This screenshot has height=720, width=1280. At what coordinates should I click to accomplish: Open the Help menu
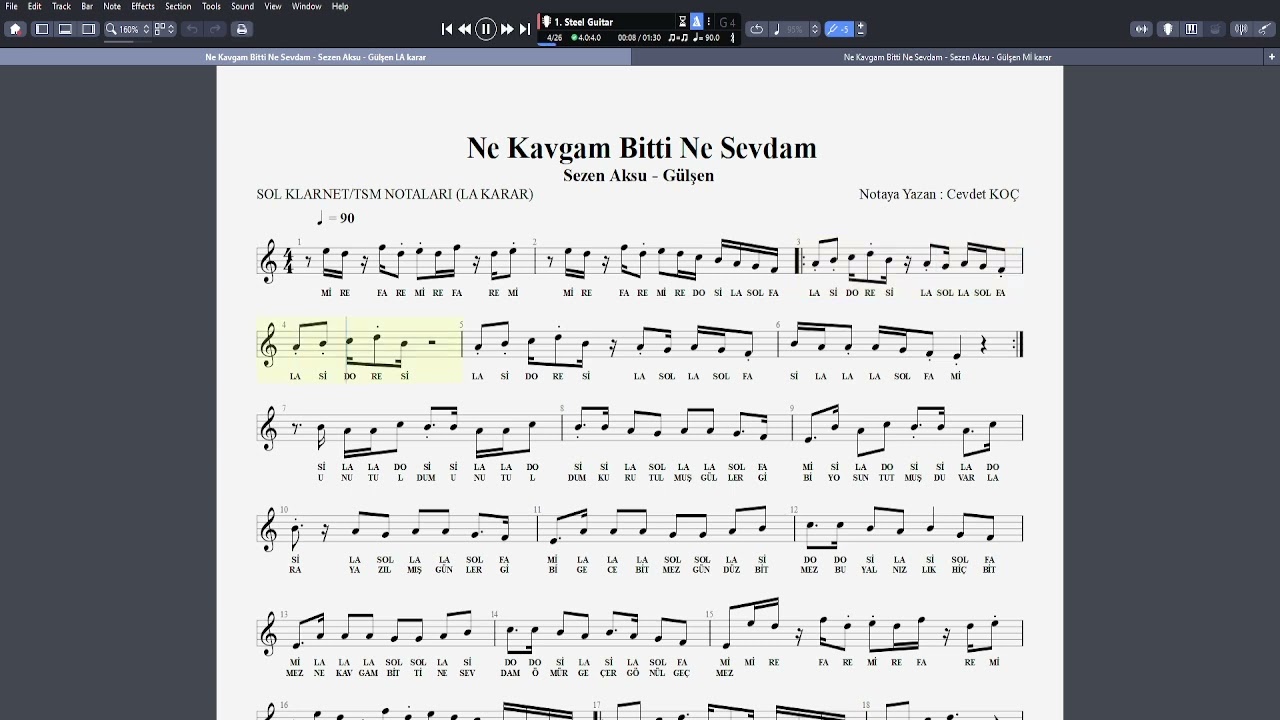(340, 6)
